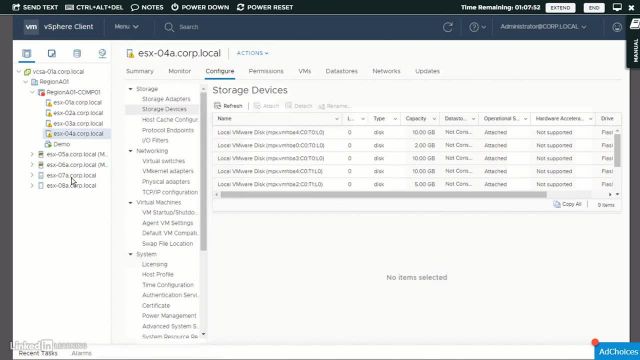
Task: Click the monitor display icon top right
Action: 617,7
